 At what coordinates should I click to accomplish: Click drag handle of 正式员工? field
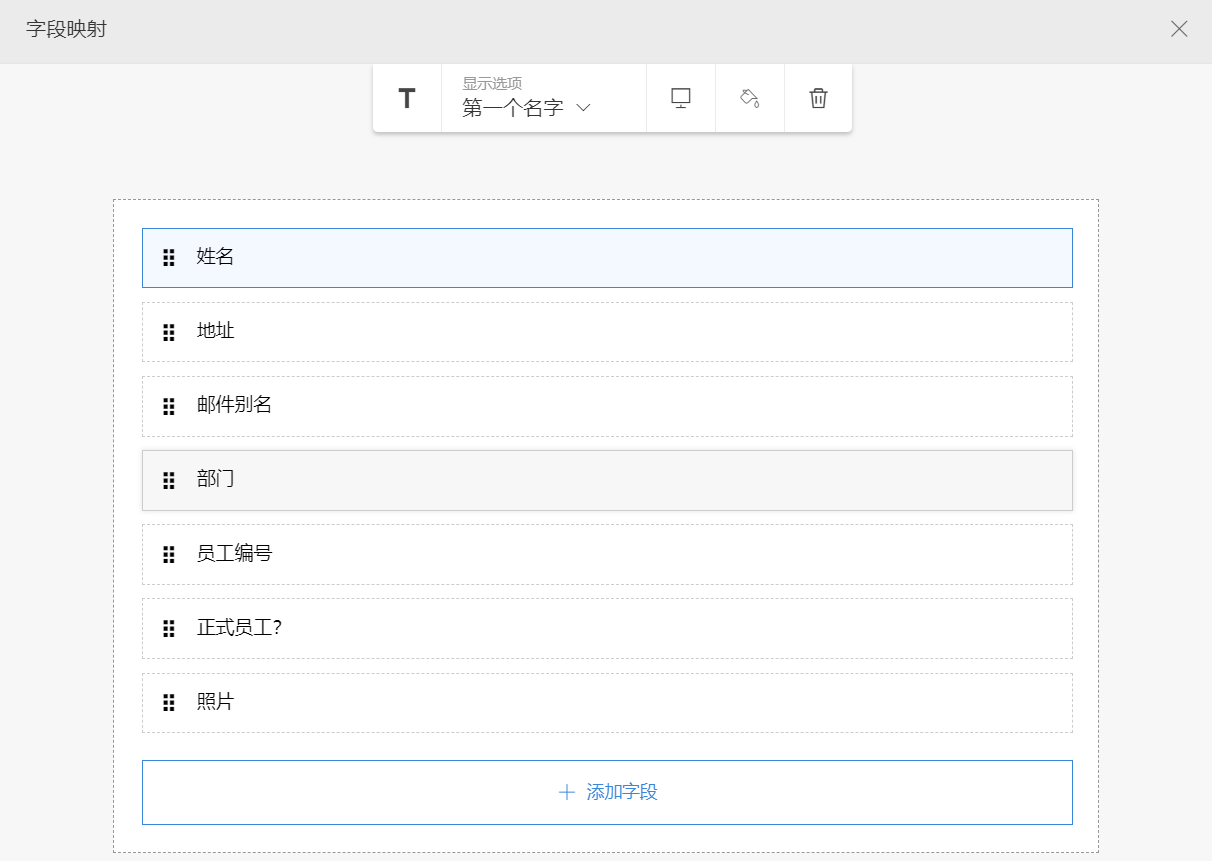[x=169, y=629]
